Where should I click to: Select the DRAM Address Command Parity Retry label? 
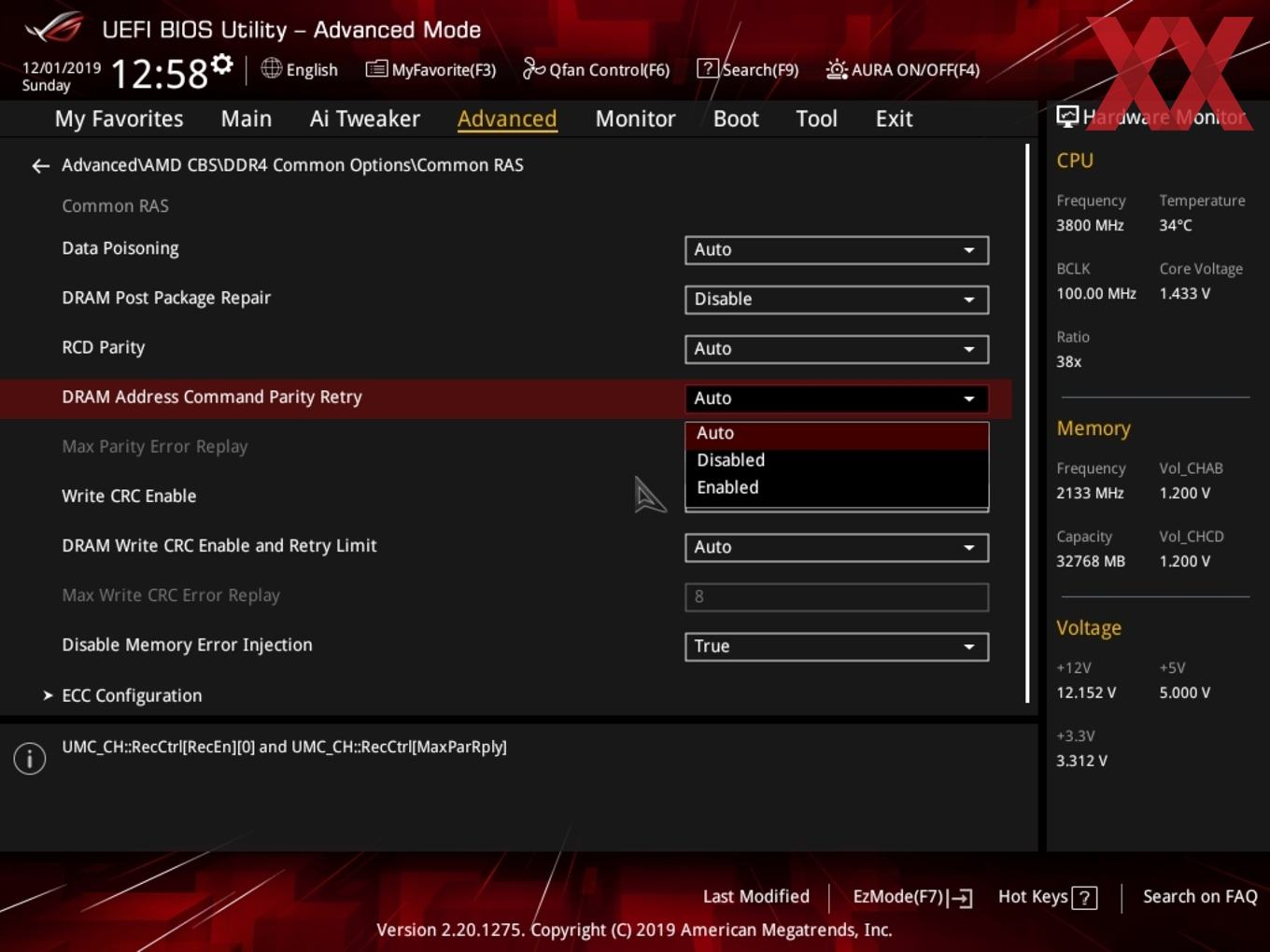pos(212,397)
